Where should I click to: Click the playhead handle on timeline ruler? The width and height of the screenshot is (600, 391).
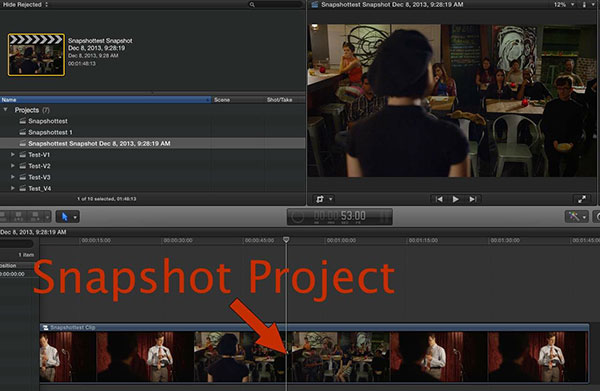pyautogui.click(x=286, y=240)
